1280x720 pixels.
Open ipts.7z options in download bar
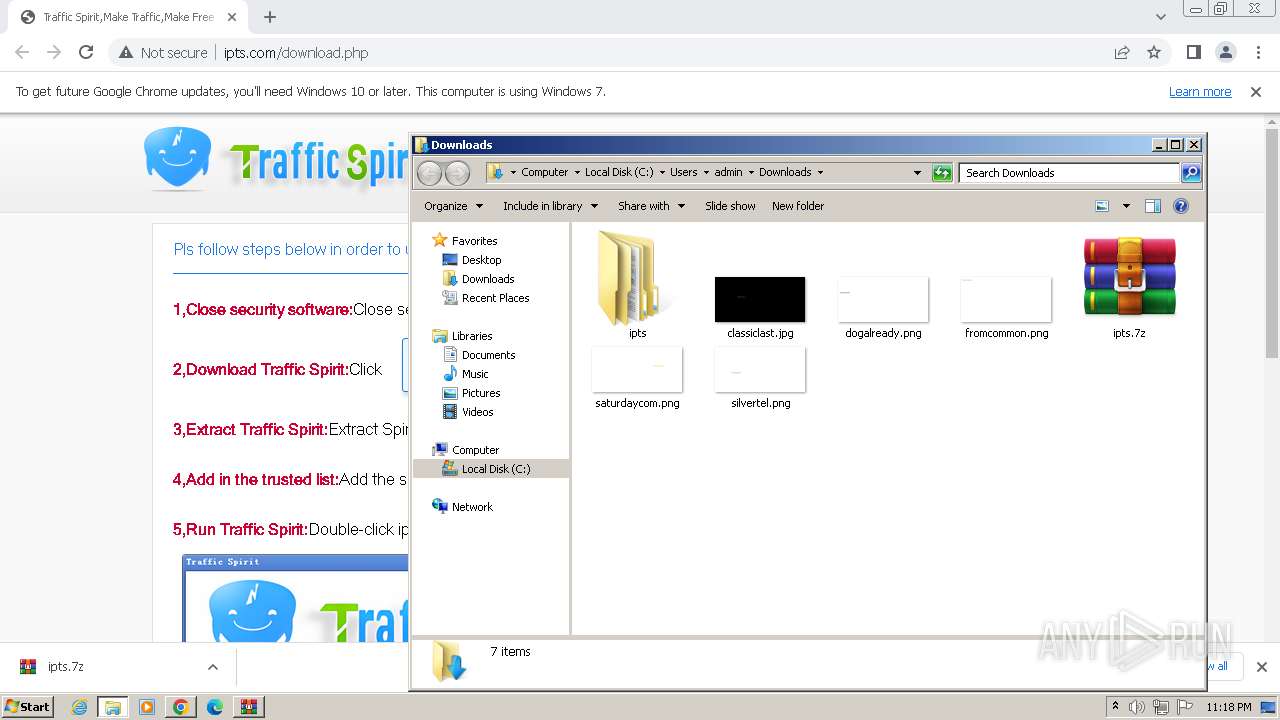[x=212, y=667]
